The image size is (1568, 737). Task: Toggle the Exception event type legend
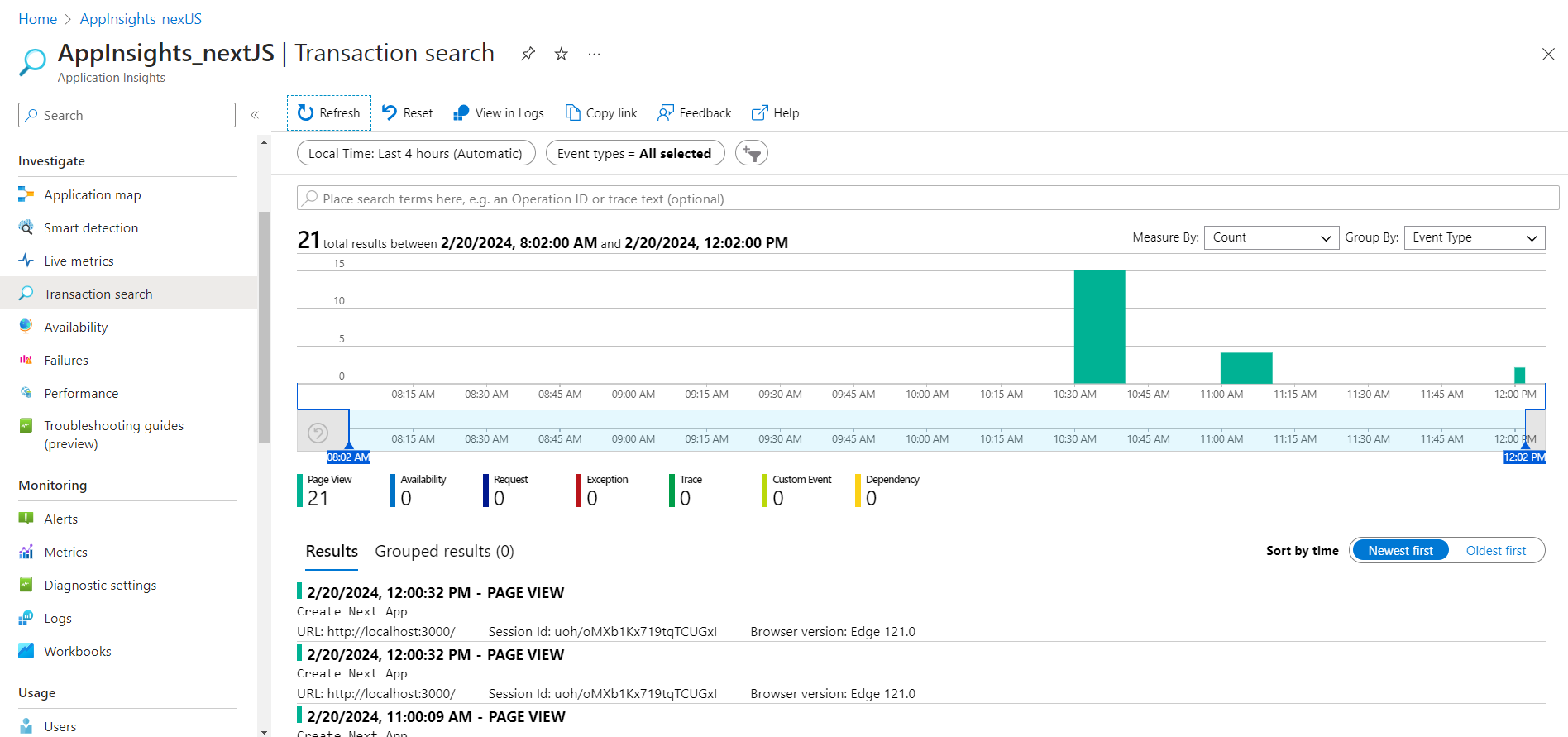[x=603, y=491]
